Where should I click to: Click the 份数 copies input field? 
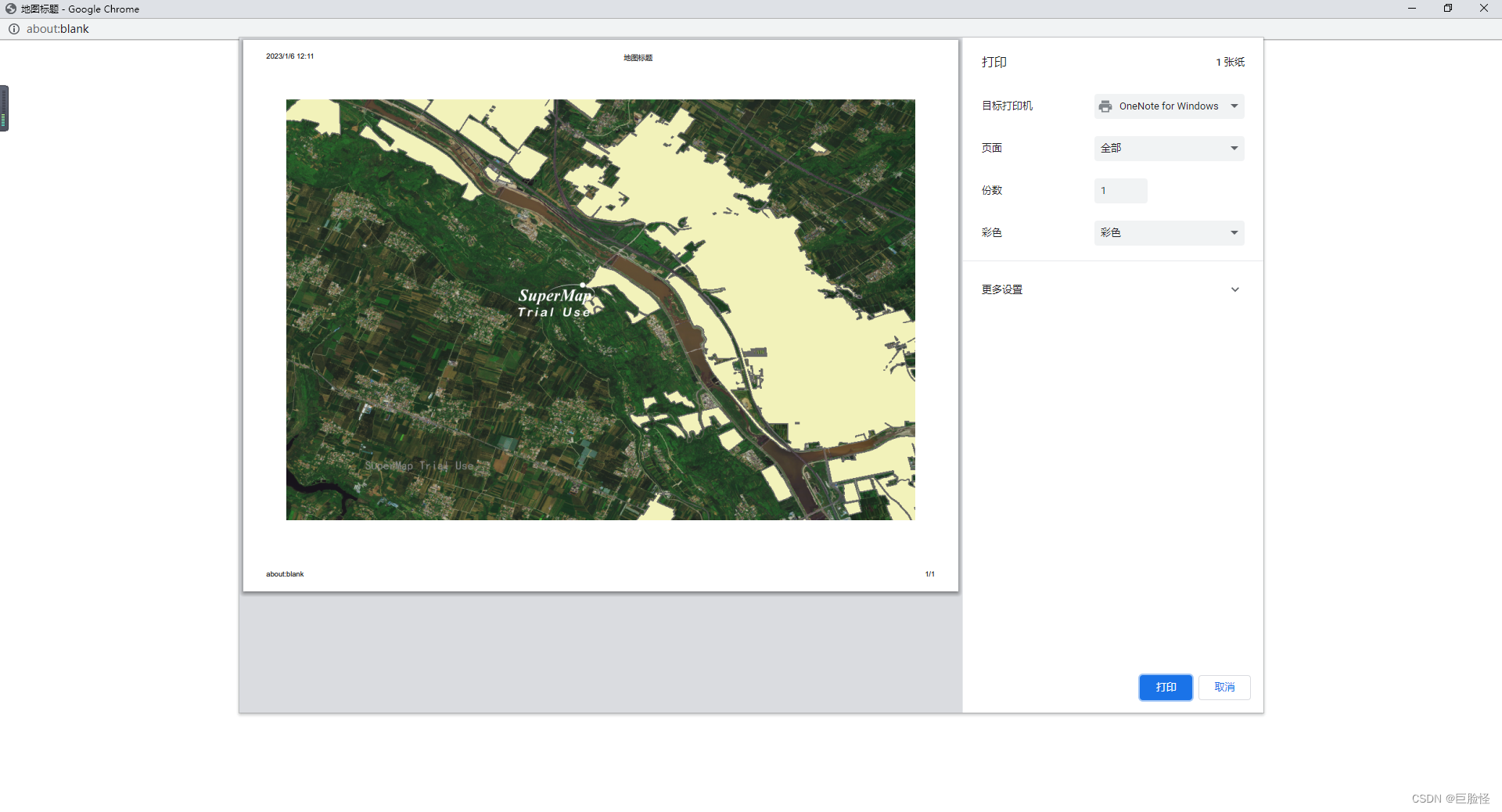click(x=1120, y=191)
